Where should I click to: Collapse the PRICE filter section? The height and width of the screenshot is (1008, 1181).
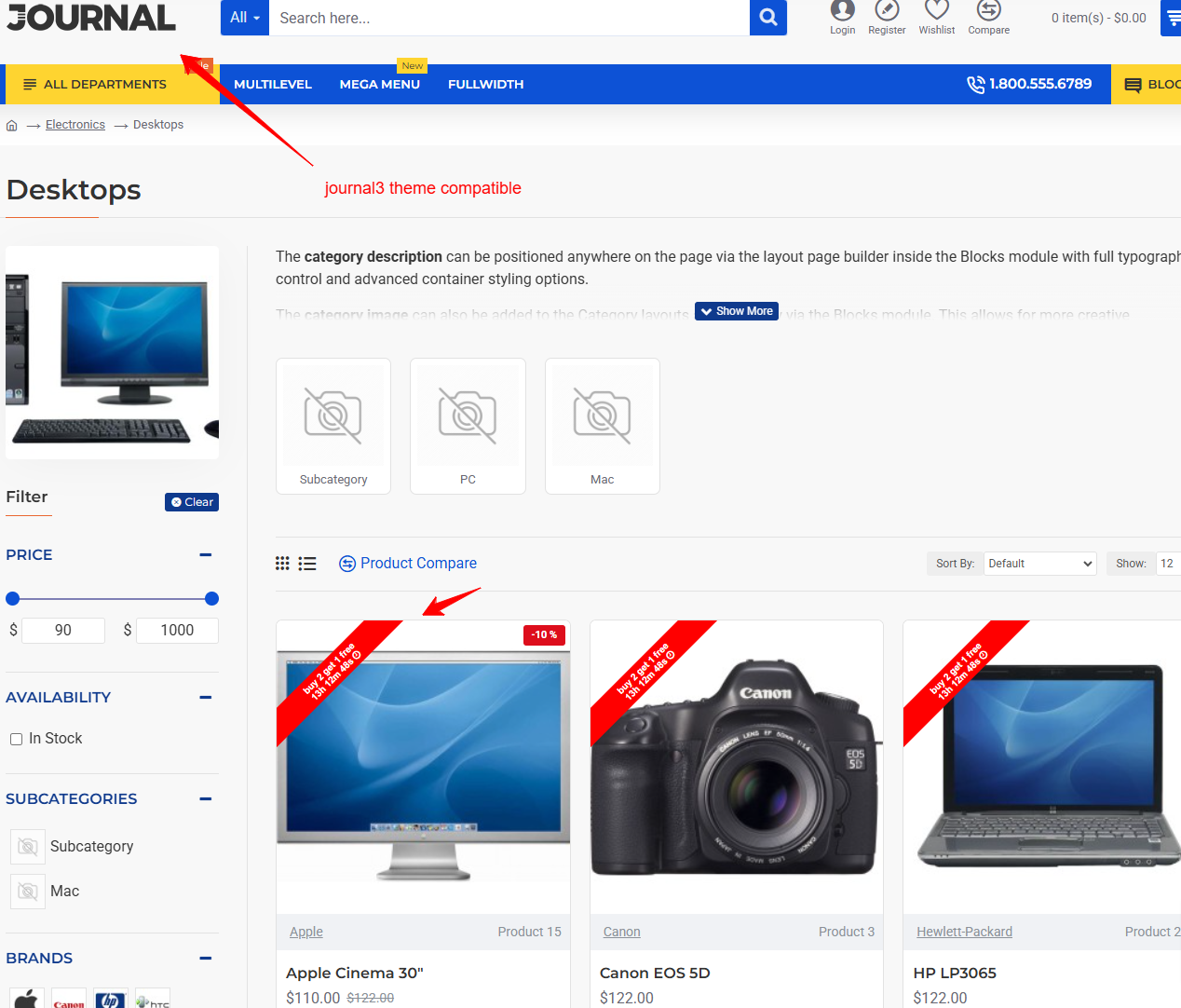[x=206, y=554]
